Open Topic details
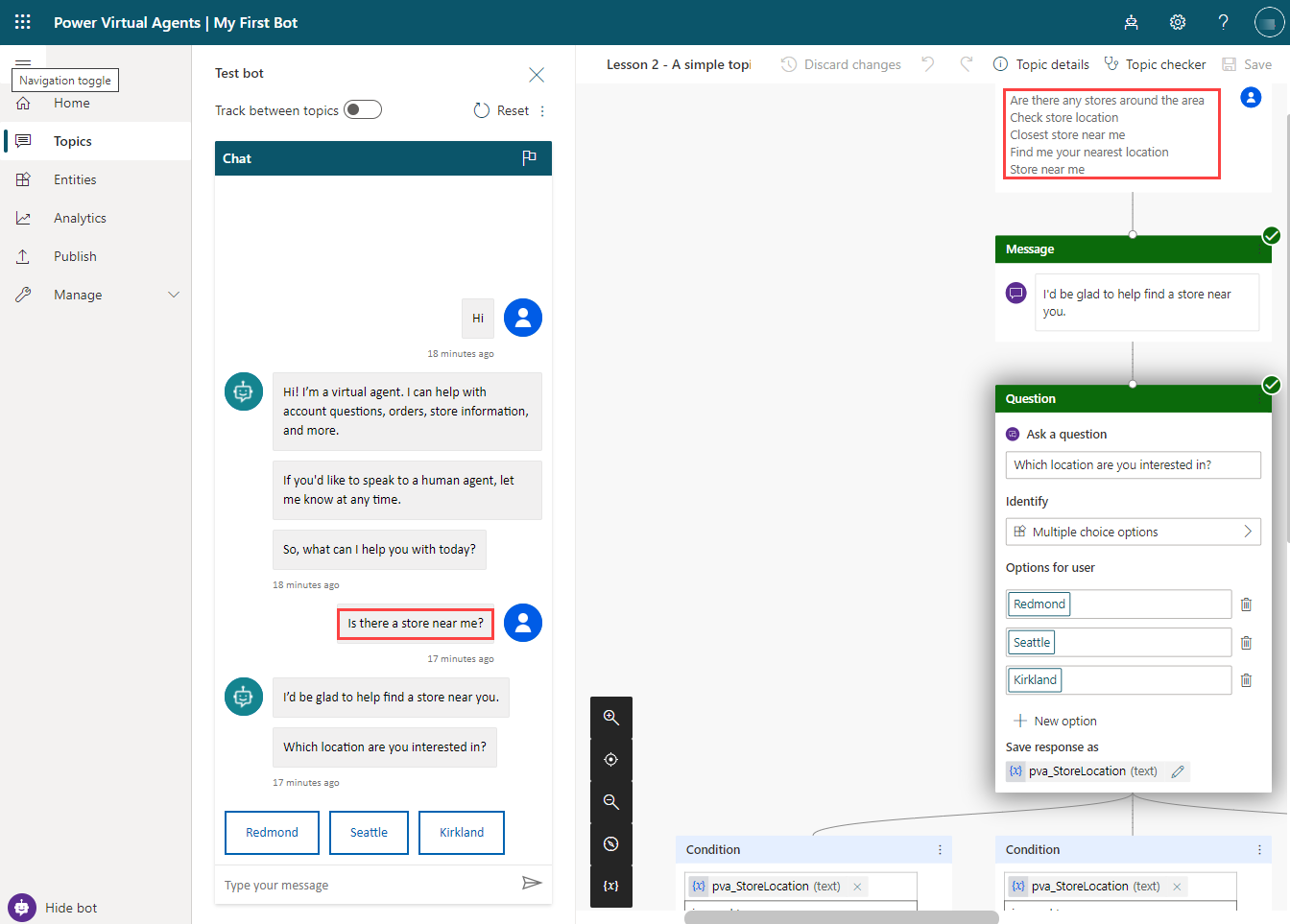Image resolution: width=1290 pixels, height=924 pixels. pos(1041,64)
